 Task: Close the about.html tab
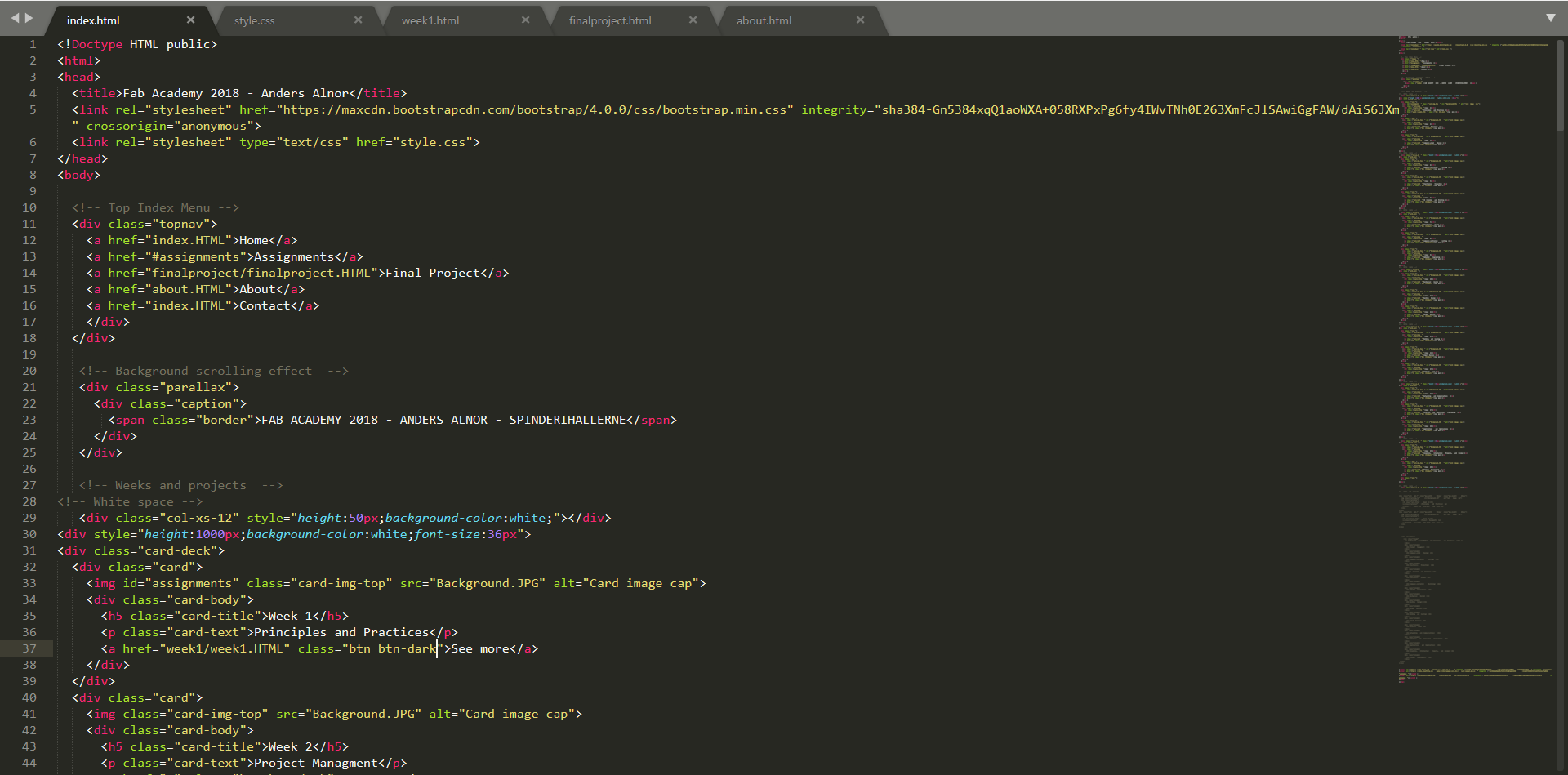[x=860, y=20]
